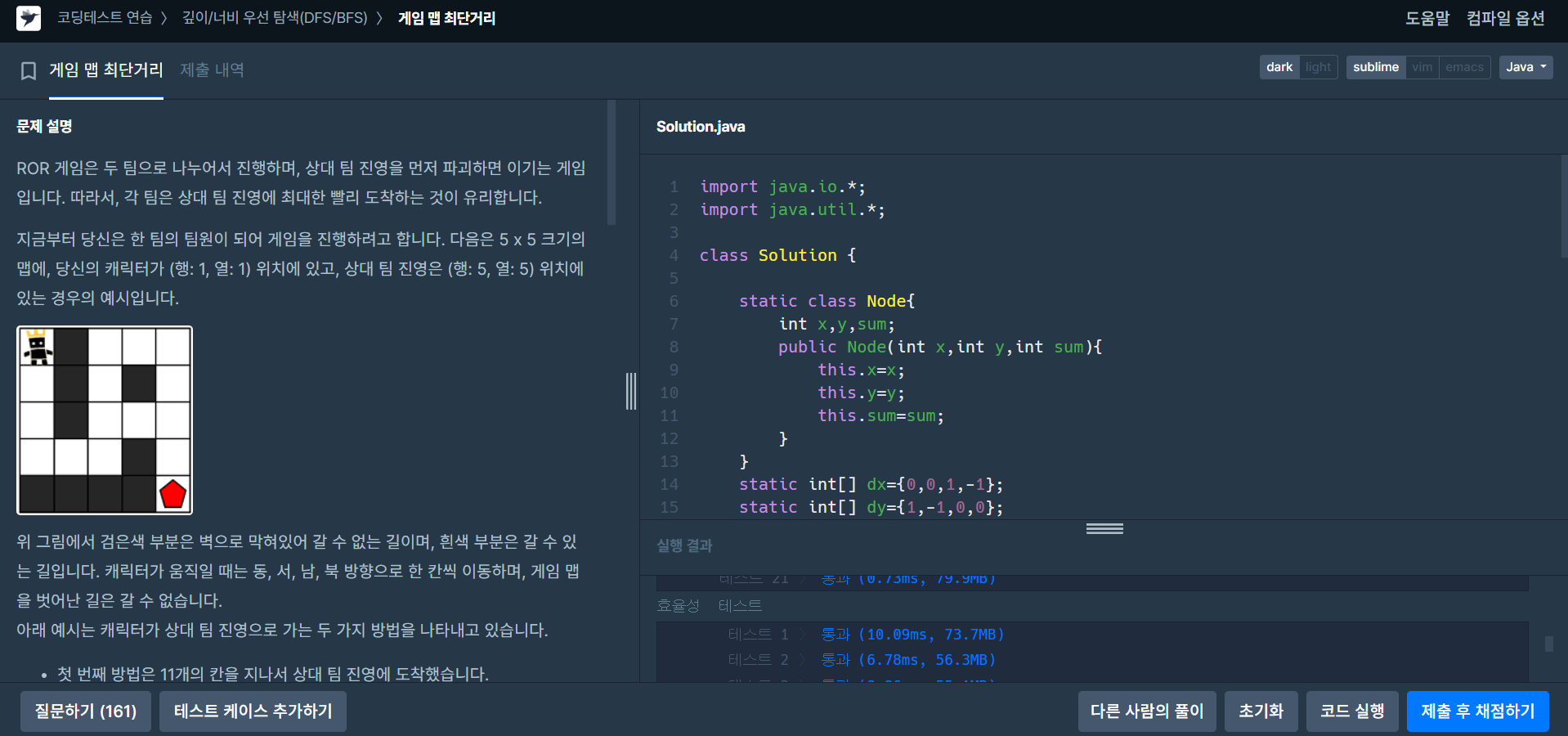
Task: Place cursor on 'import java.util.*;' line
Action: pos(792,209)
